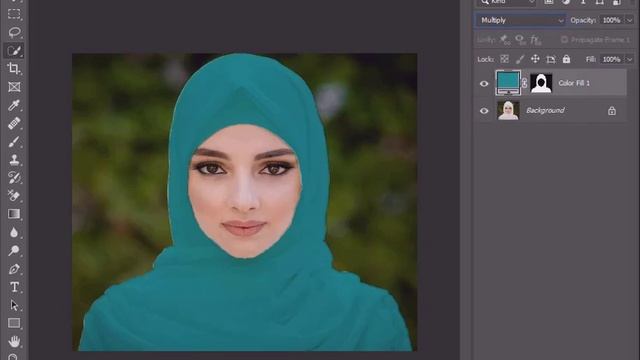Select the Dodge tool
The height and width of the screenshot is (360, 640).
click(x=14, y=251)
